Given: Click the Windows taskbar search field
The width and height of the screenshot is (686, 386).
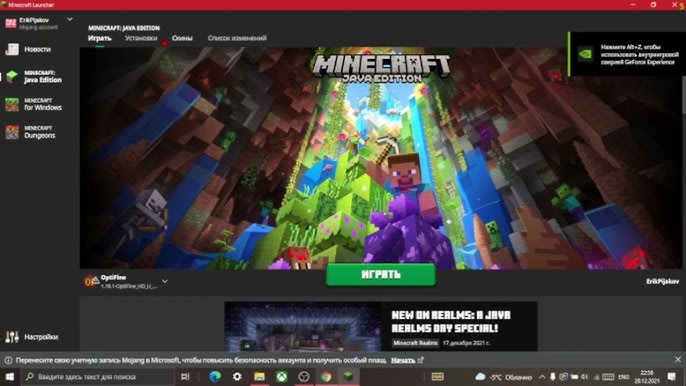Looking at the screenshot, I should coord(97,376).
